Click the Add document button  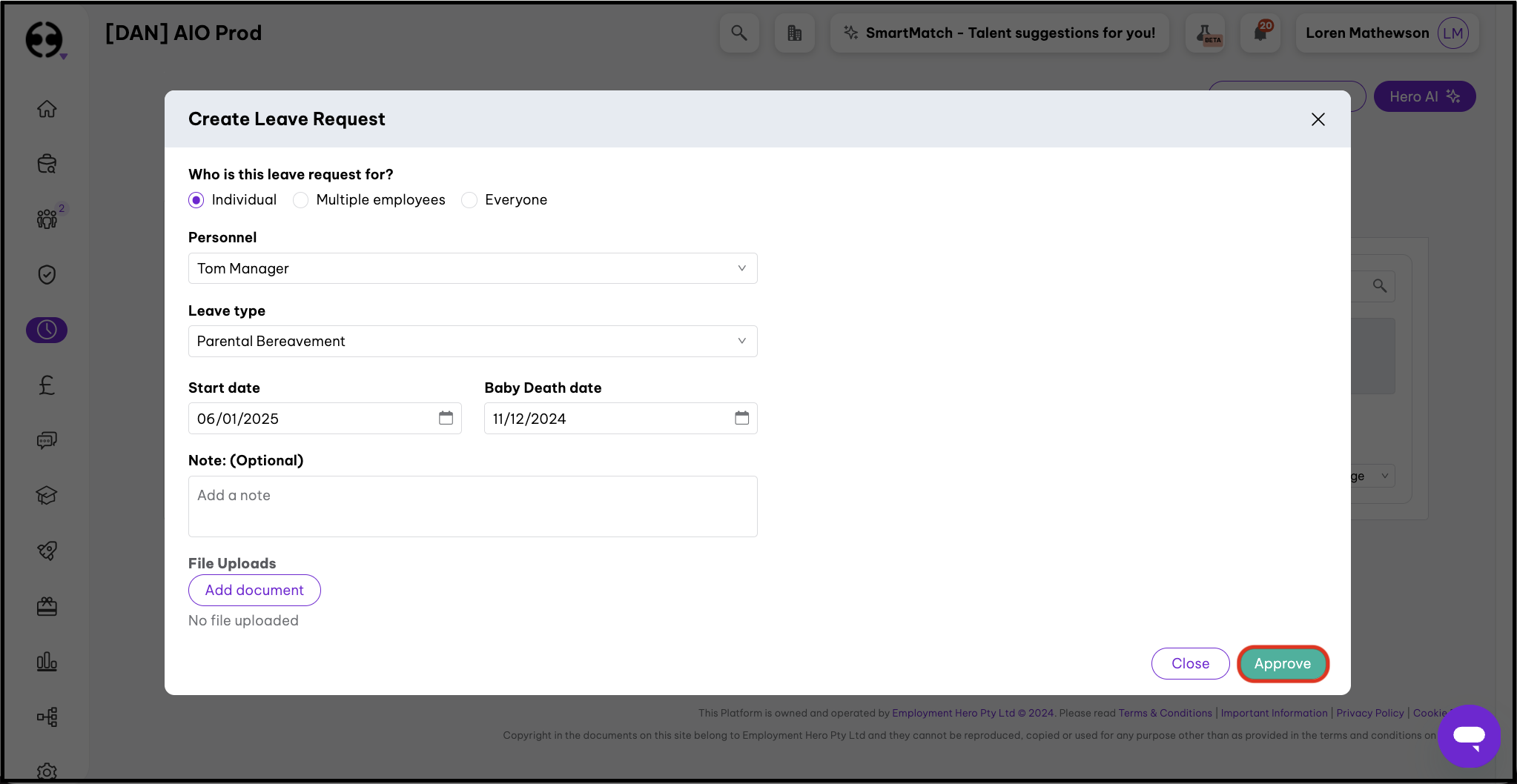coord(254,590)
